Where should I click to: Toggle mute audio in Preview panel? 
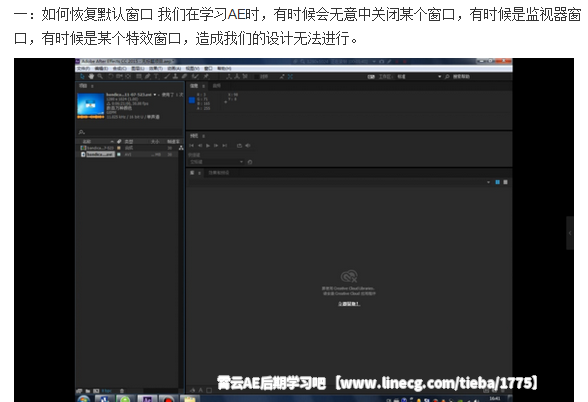tap(248, 146)
